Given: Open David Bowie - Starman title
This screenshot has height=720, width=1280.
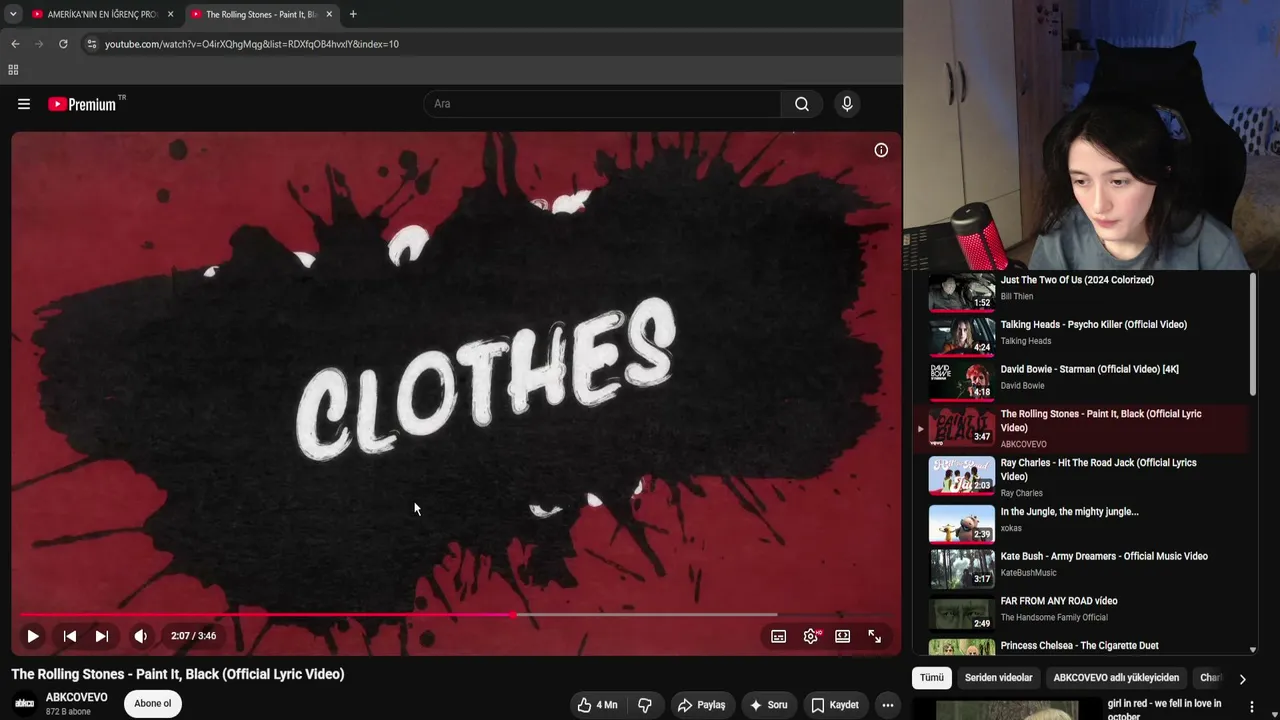Looking at the screenshot, I should point(1090,369).
